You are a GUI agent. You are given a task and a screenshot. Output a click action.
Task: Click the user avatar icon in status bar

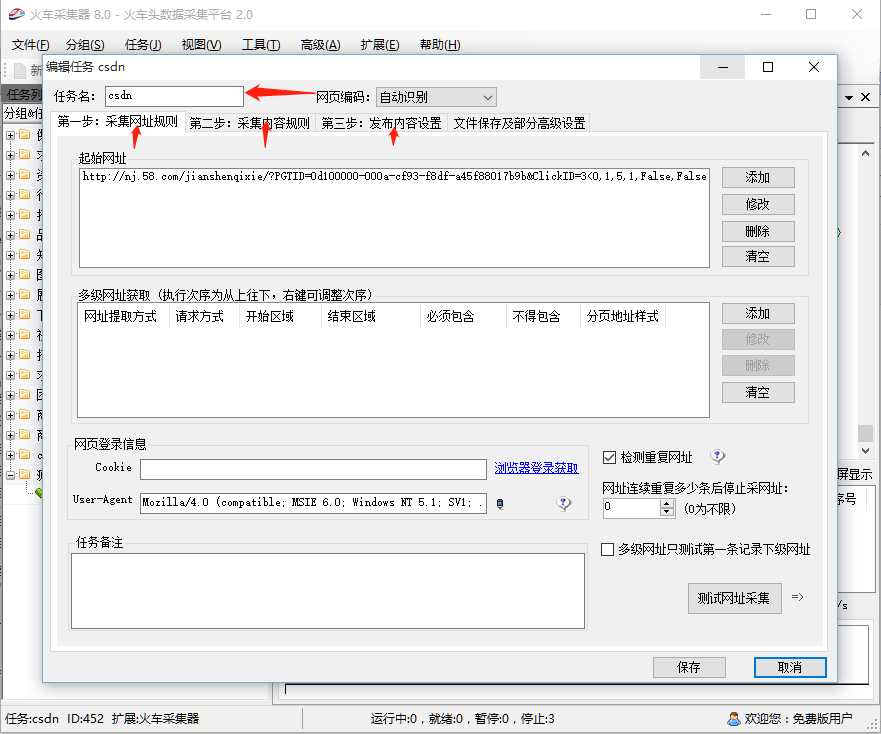point(733,718)
